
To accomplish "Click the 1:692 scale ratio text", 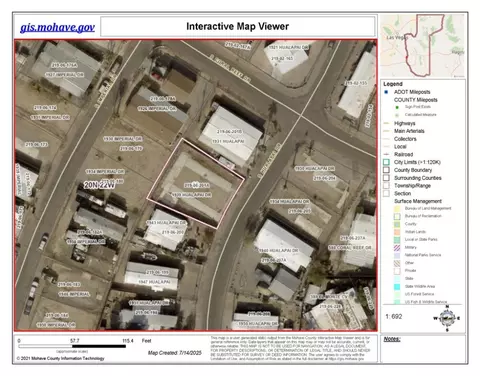I will [394, 317].
